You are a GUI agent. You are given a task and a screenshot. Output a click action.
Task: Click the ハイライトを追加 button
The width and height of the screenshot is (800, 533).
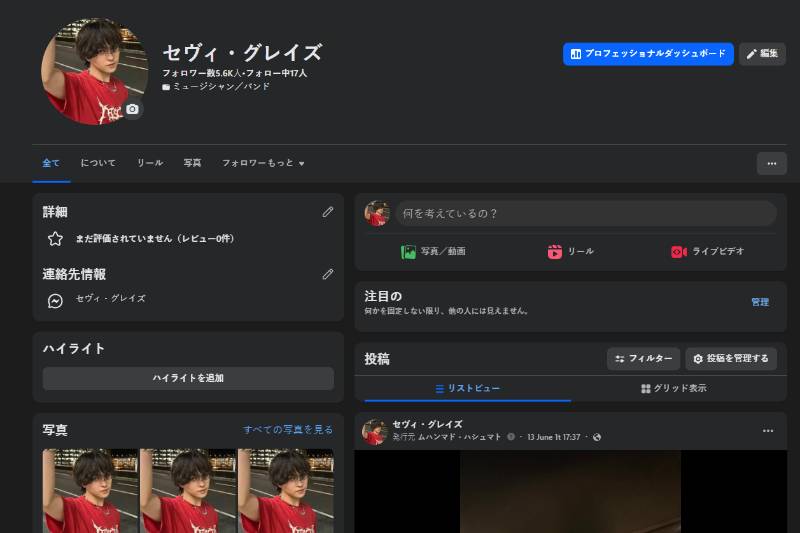[x=188, y=378]
